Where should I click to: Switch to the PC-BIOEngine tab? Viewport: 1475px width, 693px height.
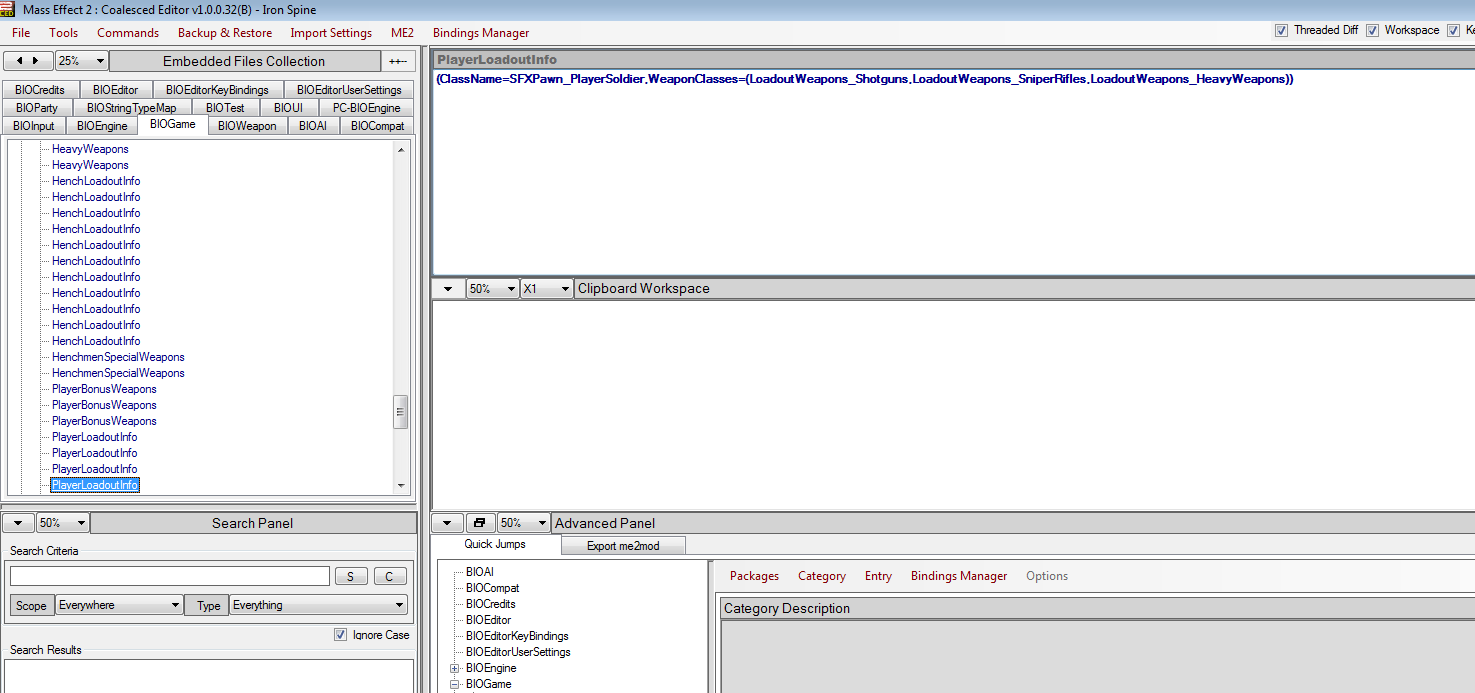[x=367, y=108]
